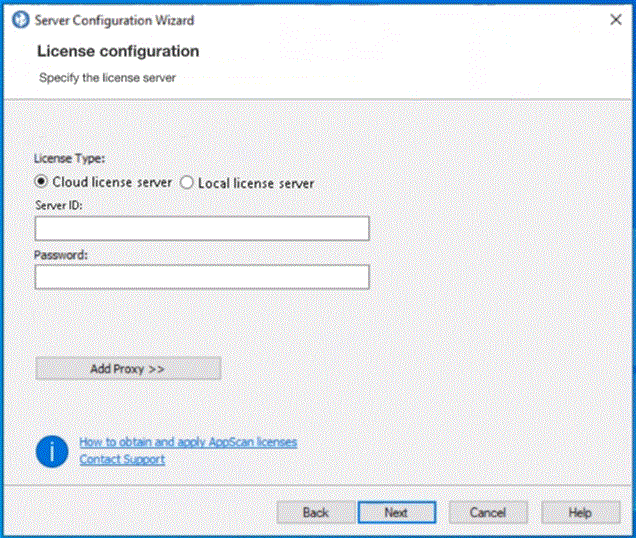Click the License configuration heading

[118, 51]
